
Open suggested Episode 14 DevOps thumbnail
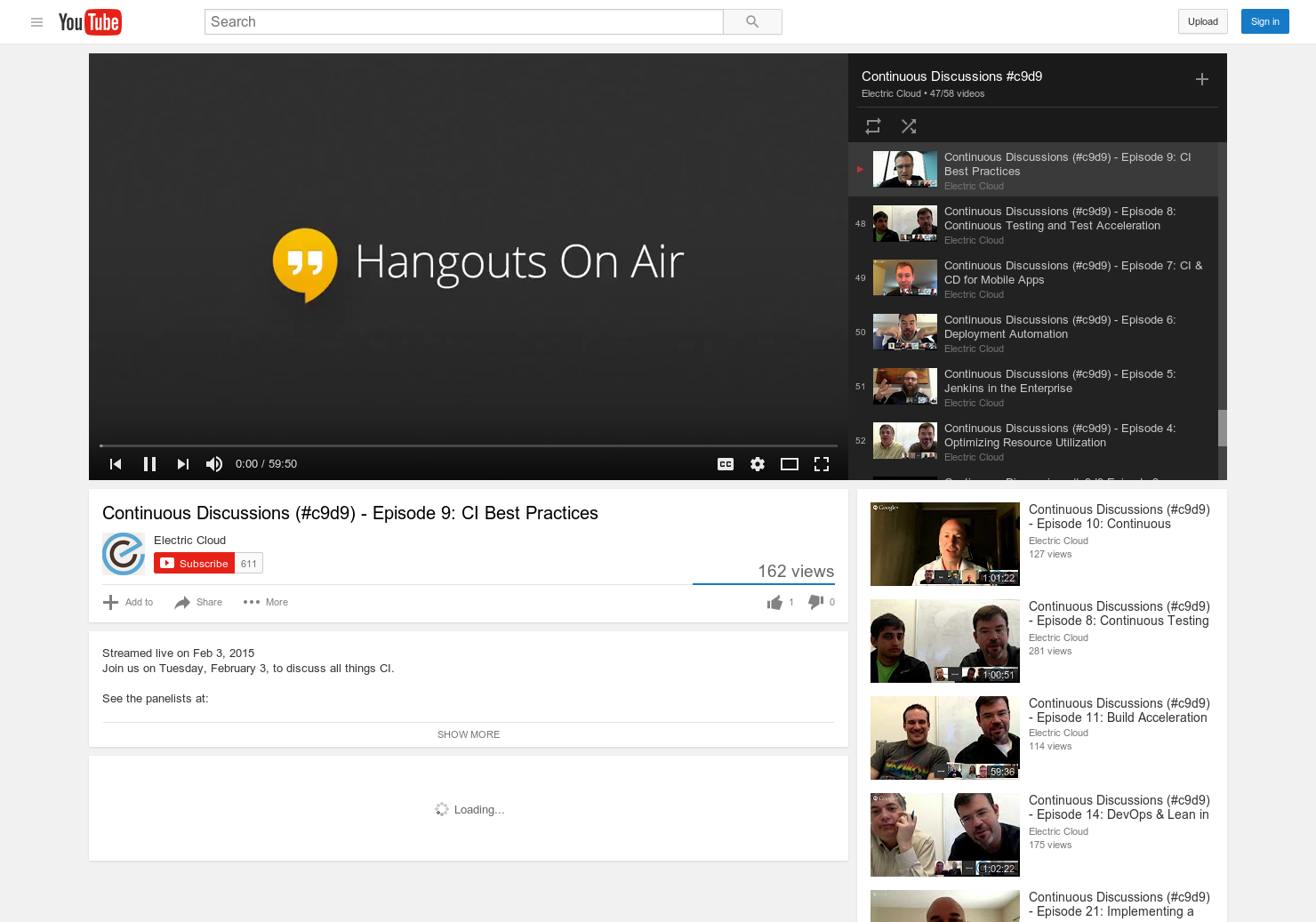pos(945,835)
